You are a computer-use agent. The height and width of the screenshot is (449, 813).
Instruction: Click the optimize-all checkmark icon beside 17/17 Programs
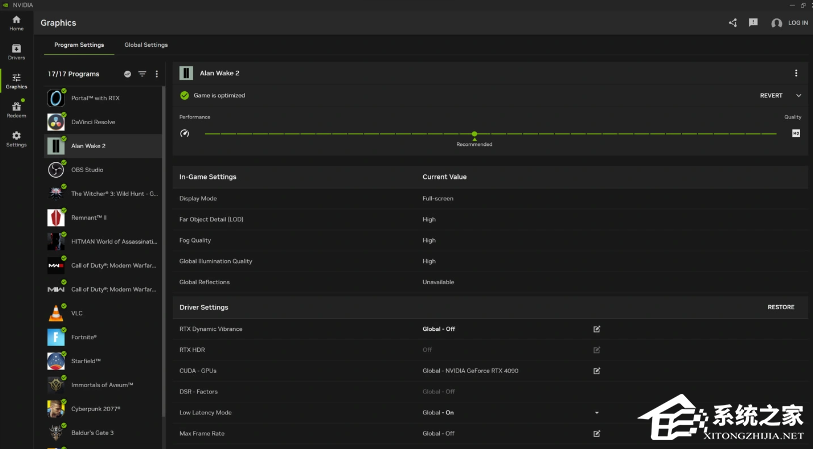click(x=127, y=74)
